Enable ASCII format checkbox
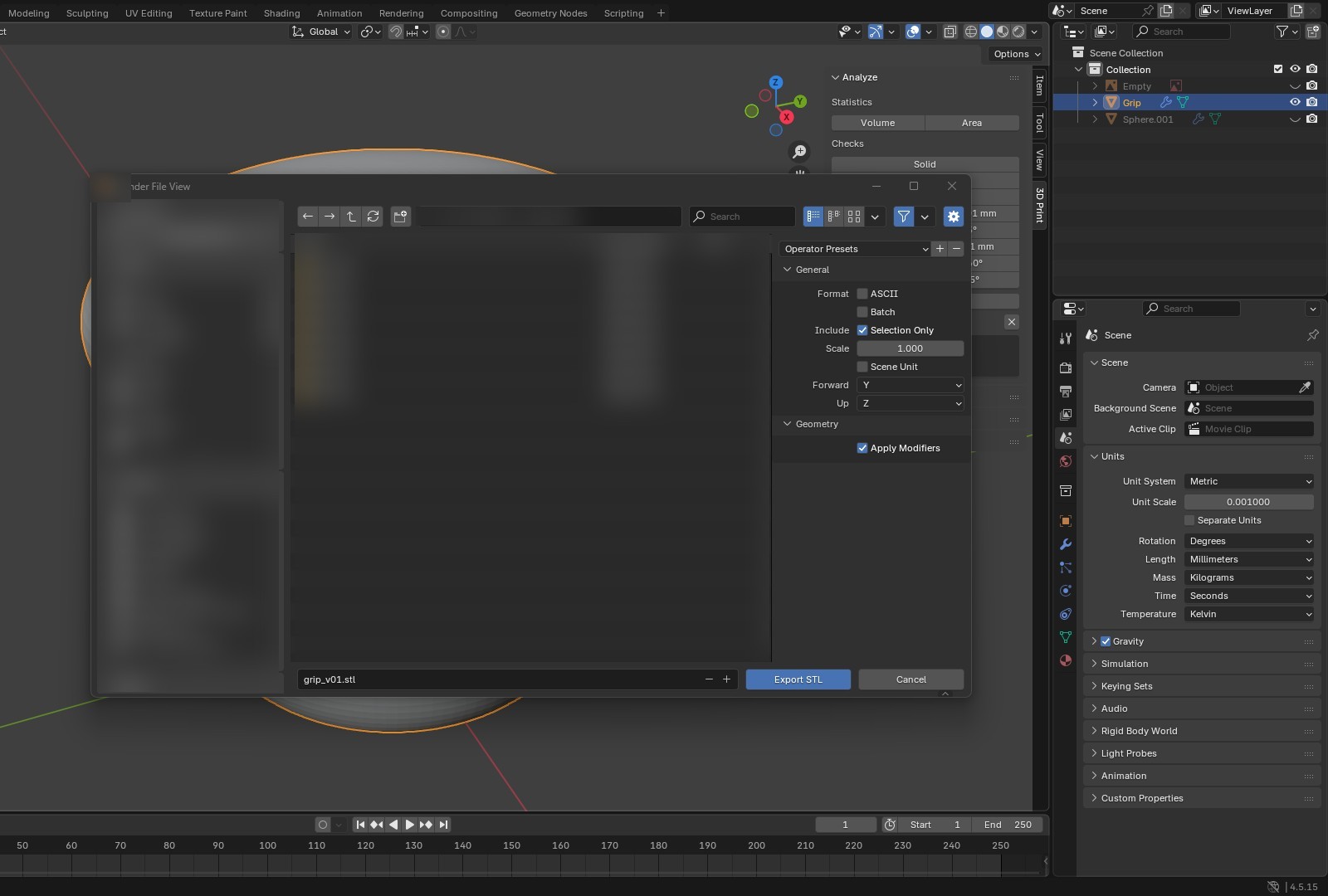 [x=862, y=294]
